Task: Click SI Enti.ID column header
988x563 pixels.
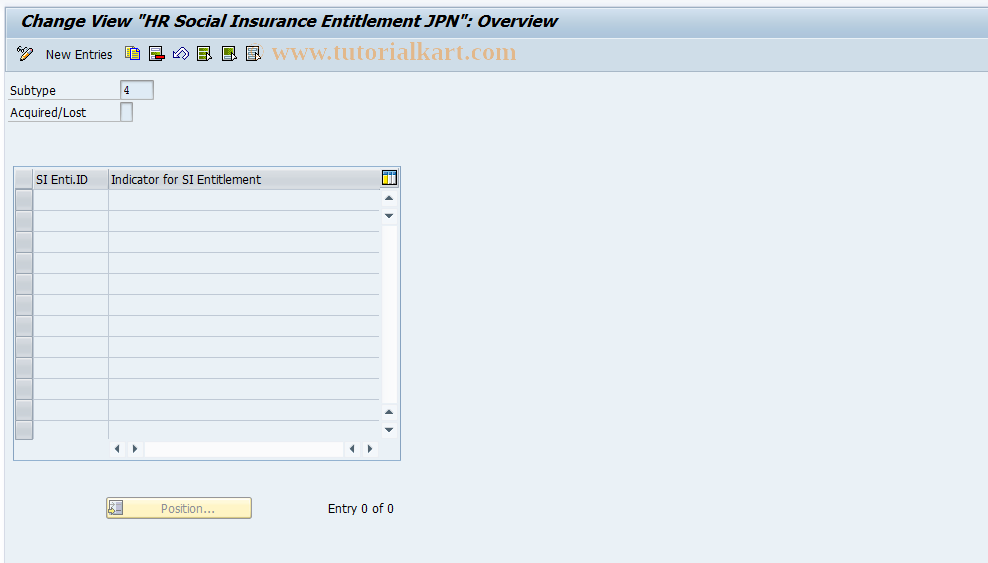Action: pos(71,179)
